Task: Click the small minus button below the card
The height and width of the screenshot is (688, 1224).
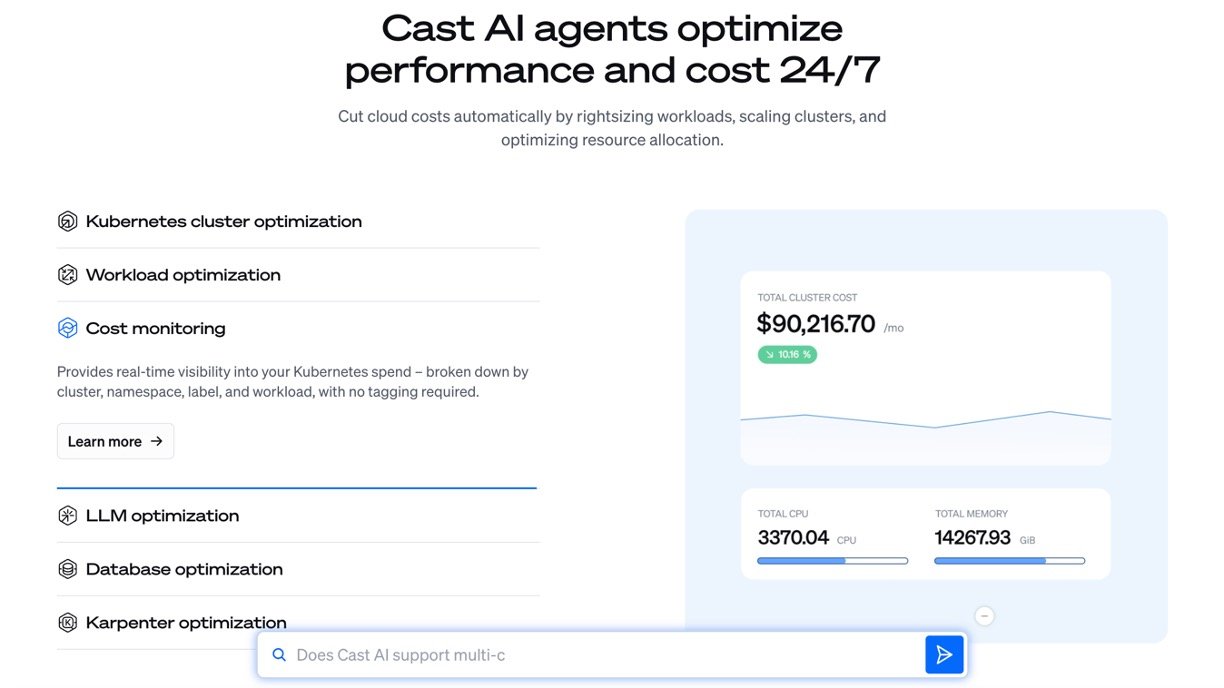Action: 984,616
